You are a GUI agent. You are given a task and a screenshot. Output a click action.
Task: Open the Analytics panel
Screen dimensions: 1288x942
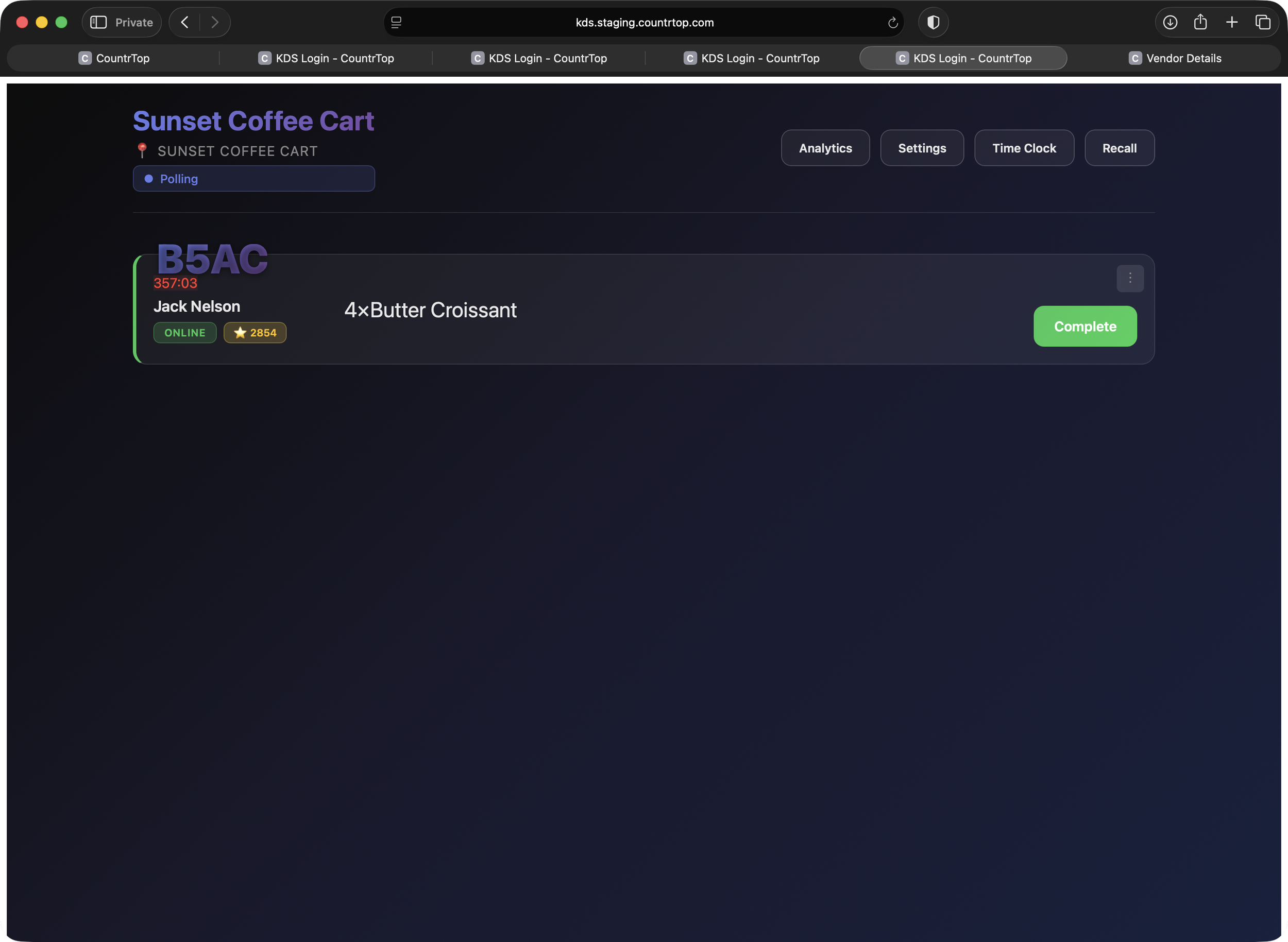tap(825, 148)
